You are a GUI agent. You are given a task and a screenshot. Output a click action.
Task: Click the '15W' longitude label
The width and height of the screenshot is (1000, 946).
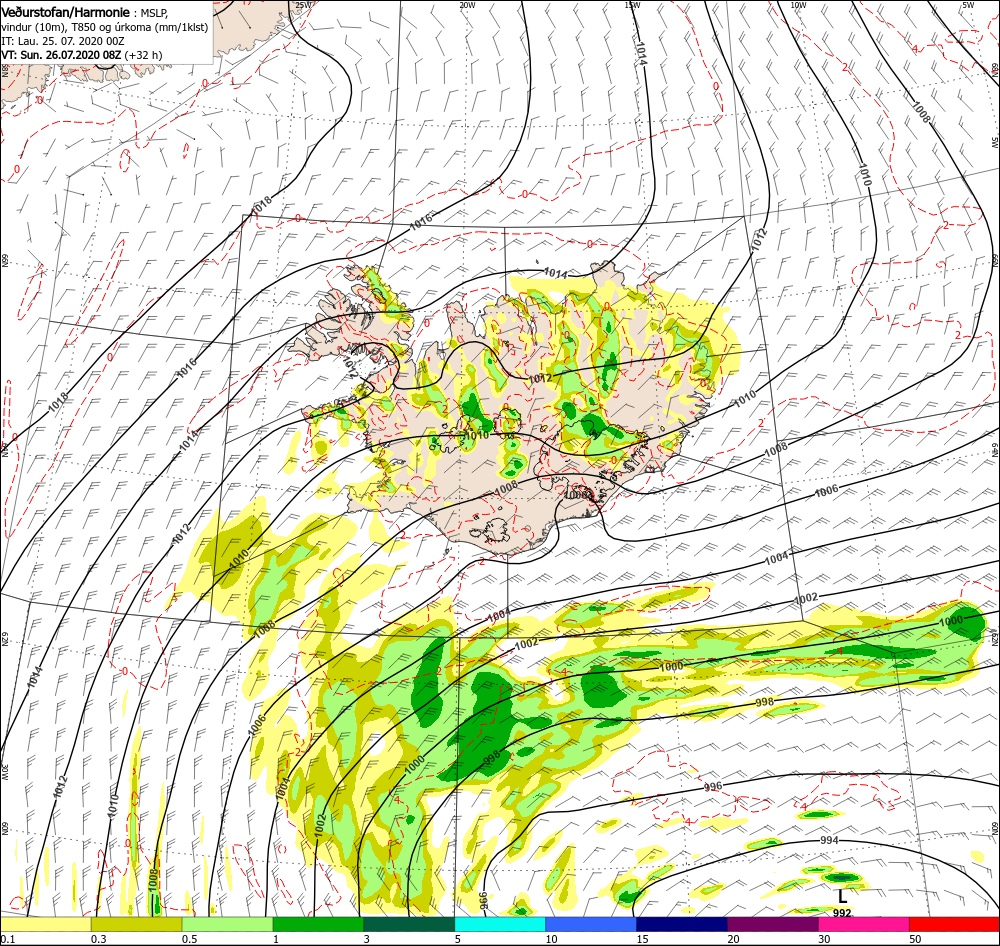pos(633,5)
